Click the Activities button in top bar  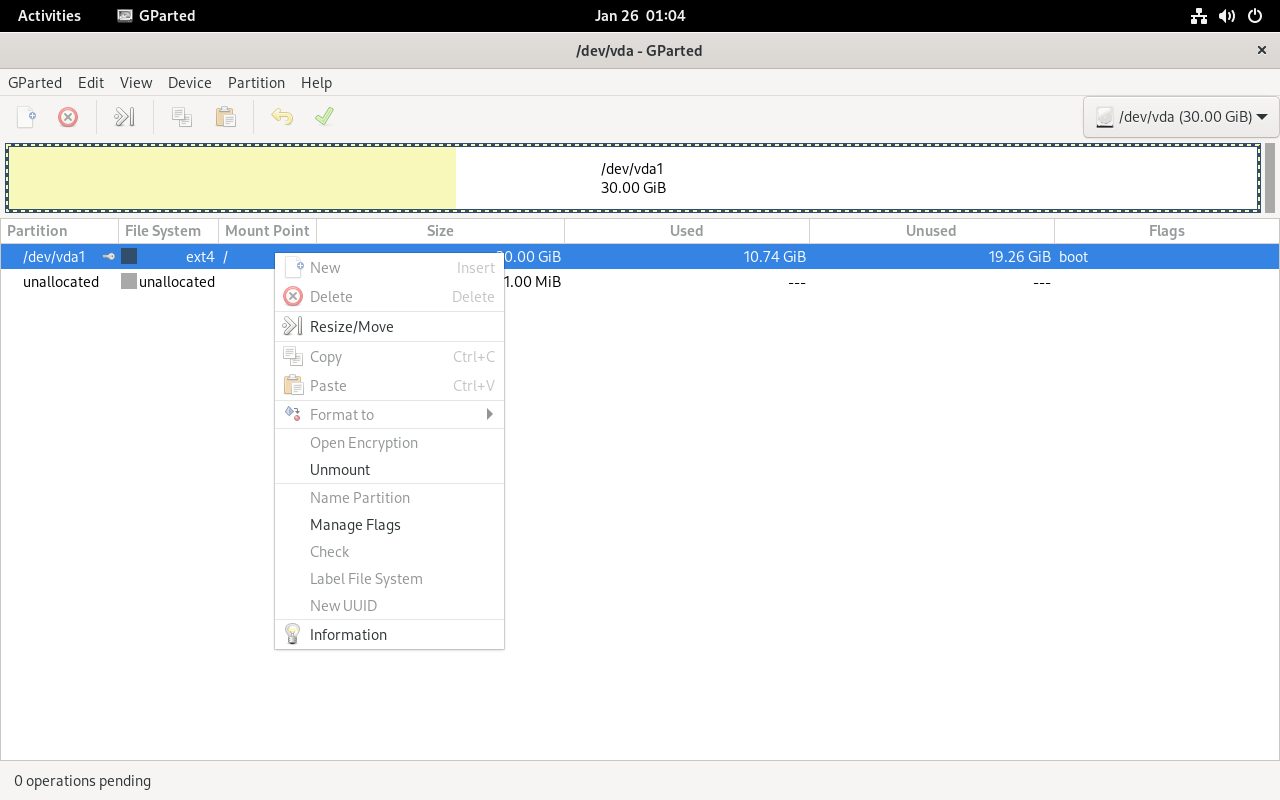[49, 15]
